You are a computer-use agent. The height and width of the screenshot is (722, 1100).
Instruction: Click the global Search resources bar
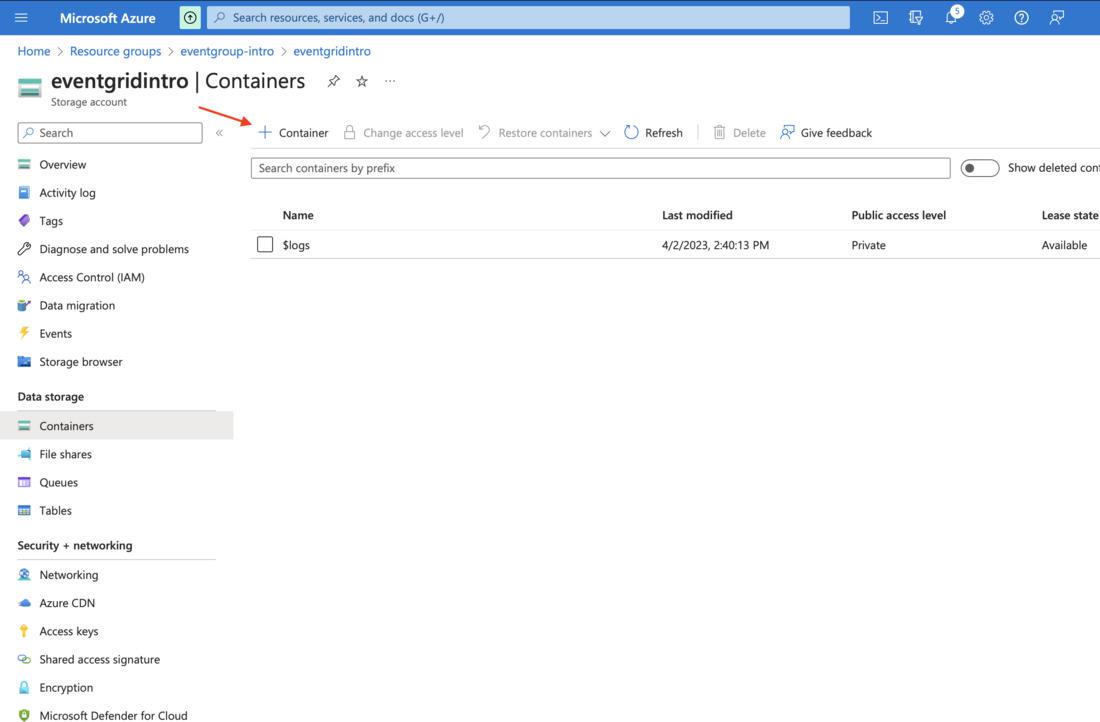point(528,18)
